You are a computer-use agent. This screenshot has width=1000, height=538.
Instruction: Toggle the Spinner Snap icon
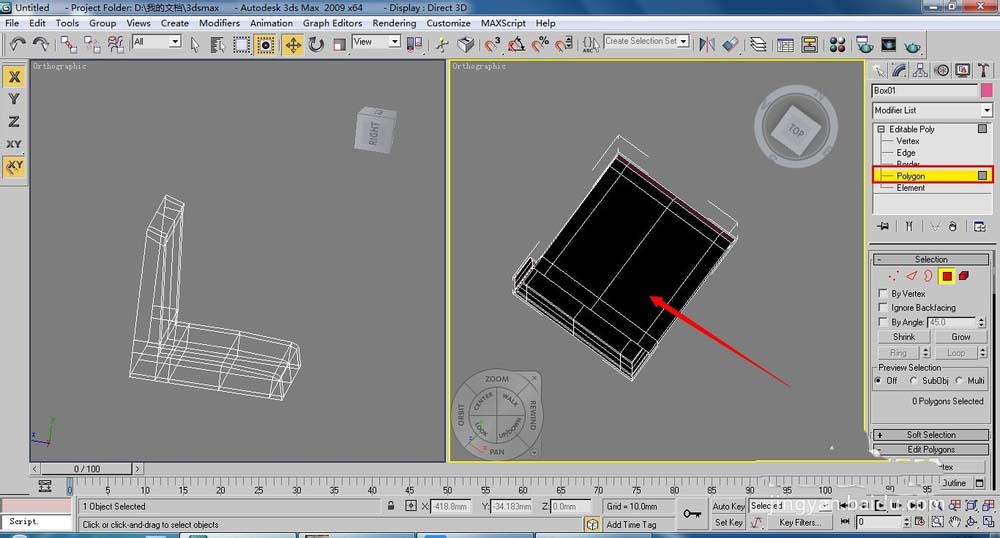564,44
